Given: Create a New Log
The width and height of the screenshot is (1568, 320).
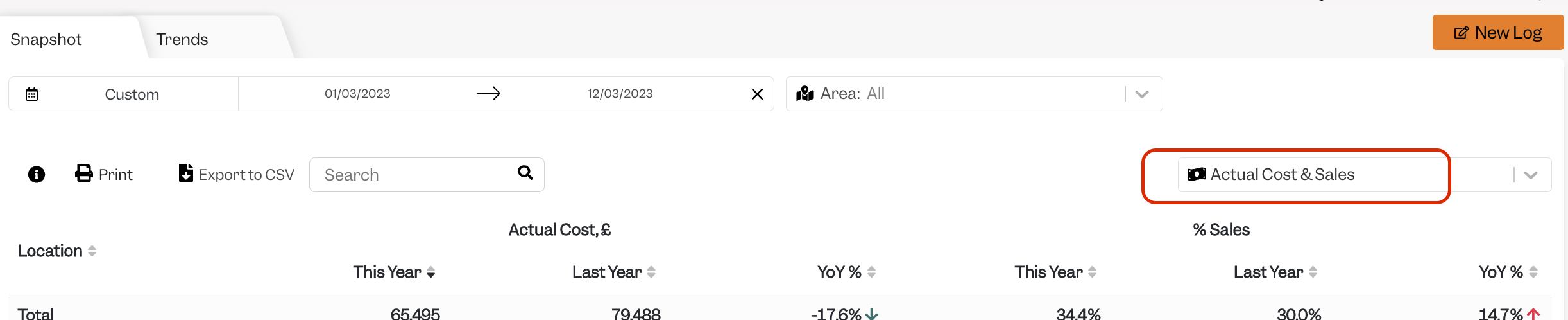Looking at the screenshot, I should coord(1498,32).
